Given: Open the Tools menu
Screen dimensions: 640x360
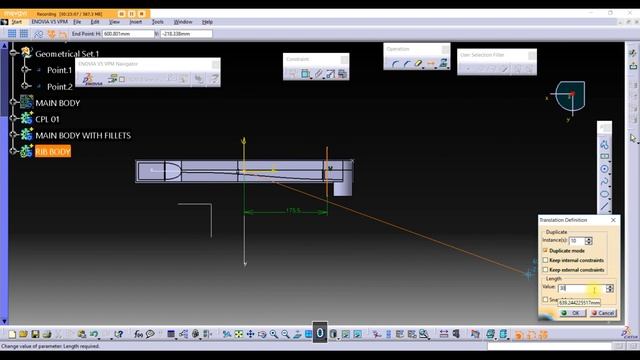Looking at the screenshot, I should (x=158, y=22).
